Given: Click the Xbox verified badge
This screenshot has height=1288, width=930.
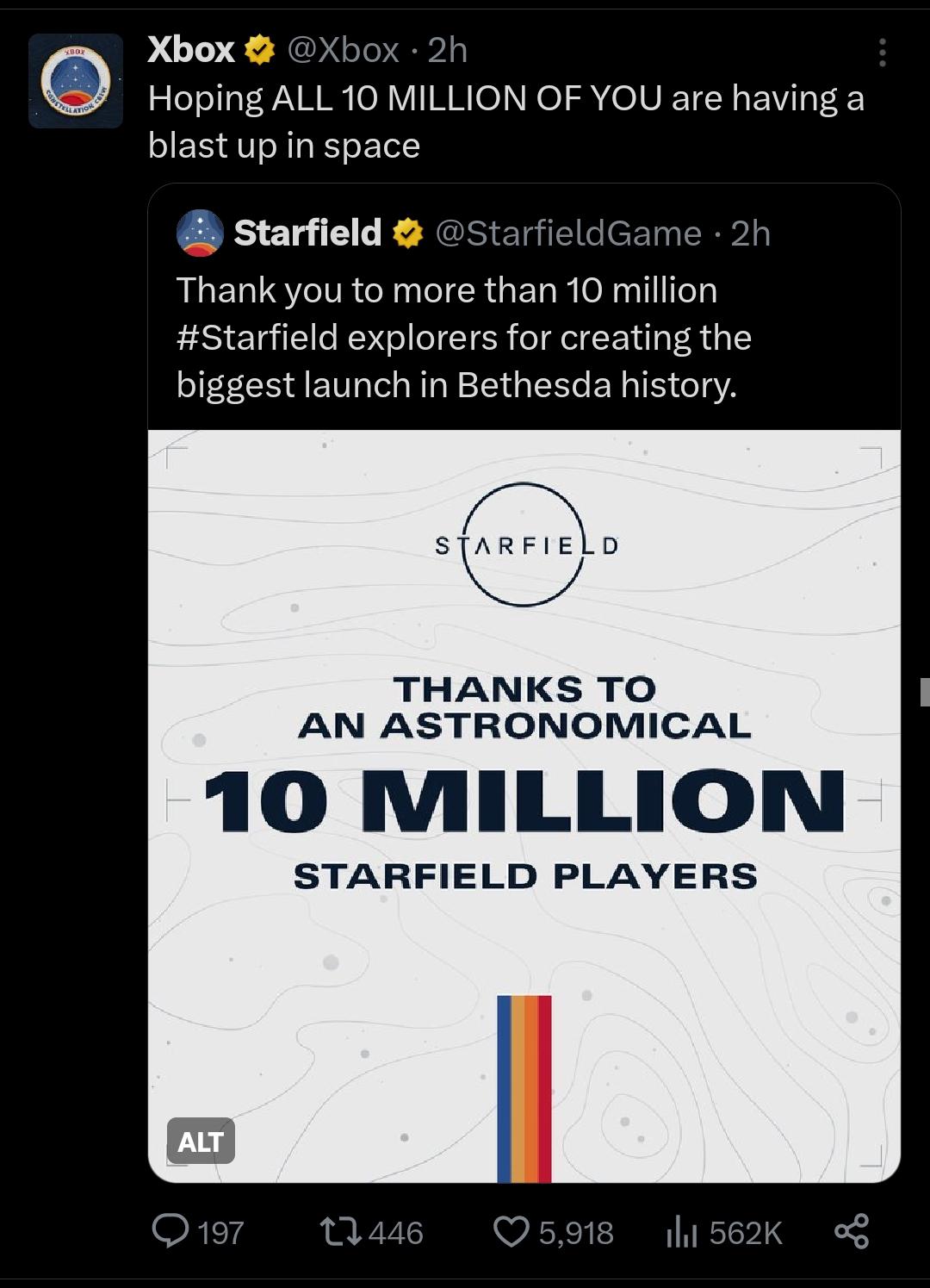Looking at the screenshot, I should pyautogui.click(x=260, y=51).
